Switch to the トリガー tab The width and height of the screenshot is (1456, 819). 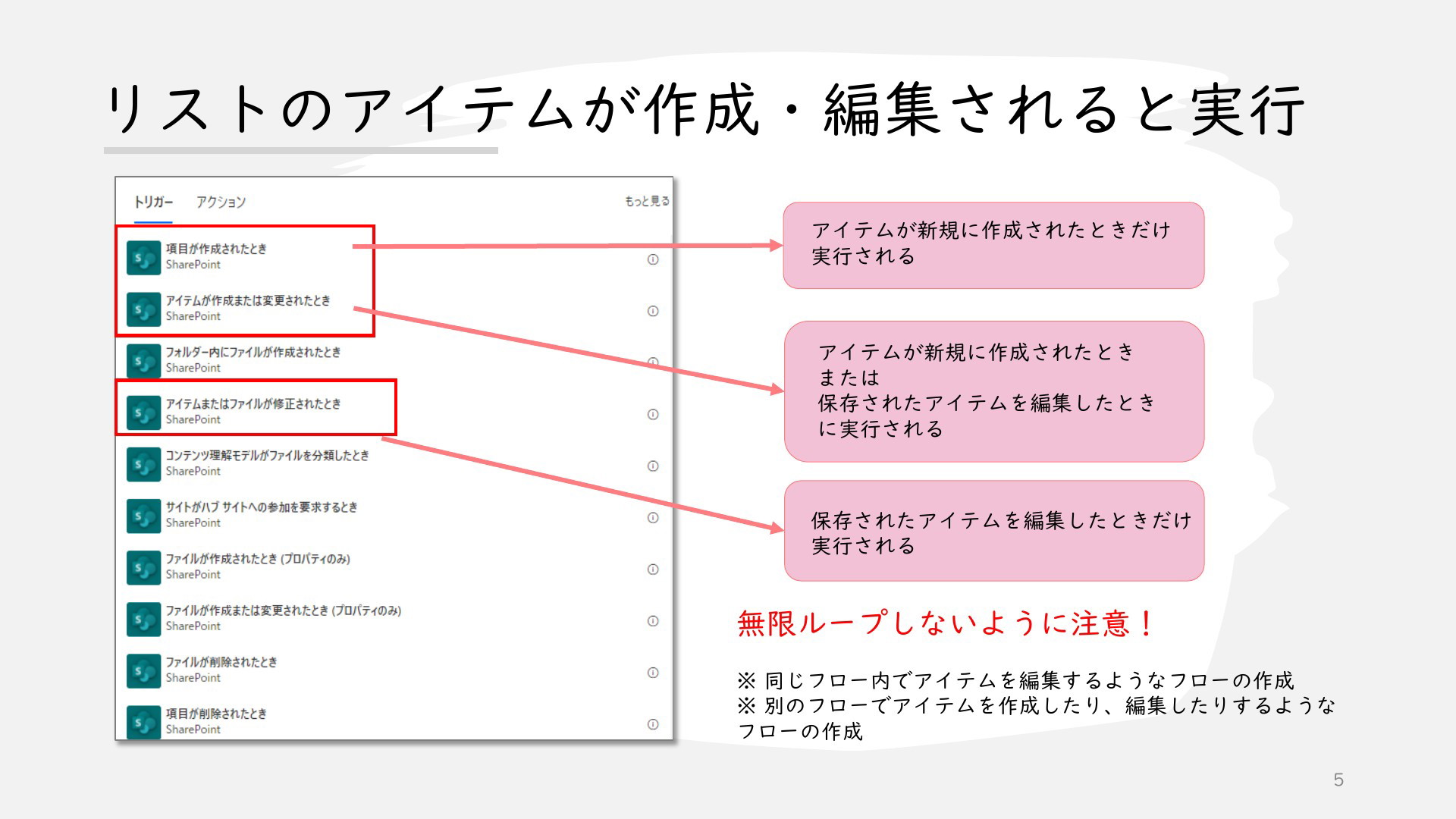click(x=153, y=202)
